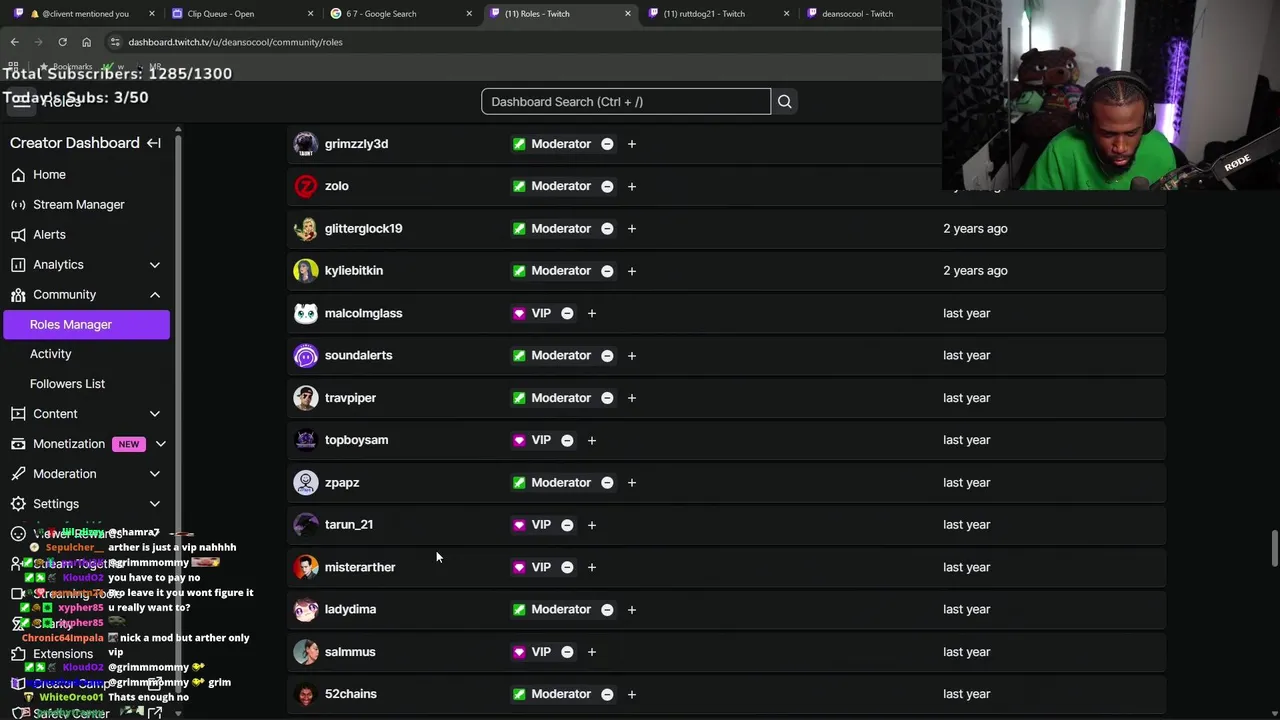Collapse the Community section chevron
1280x720 pixels.
click(x=155, y=295)
